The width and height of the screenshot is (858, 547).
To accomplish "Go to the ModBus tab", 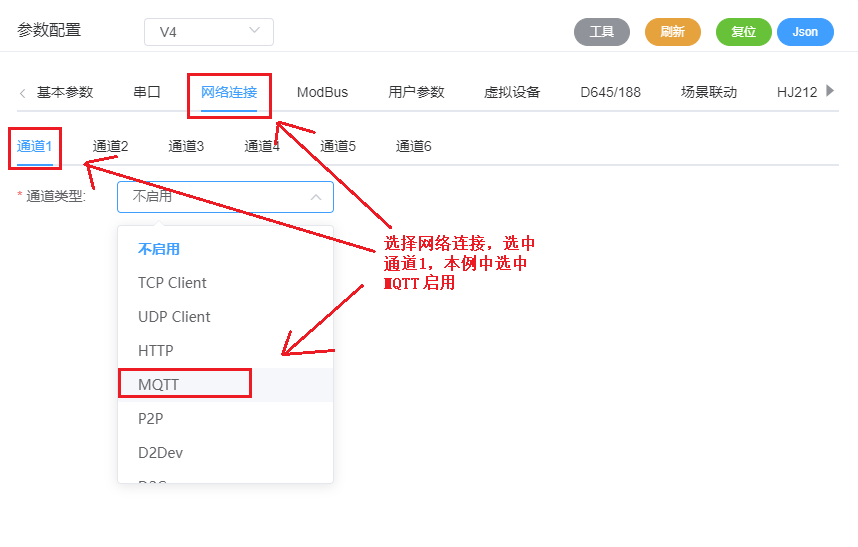I will pyautogui.click(x=322, y=92).
